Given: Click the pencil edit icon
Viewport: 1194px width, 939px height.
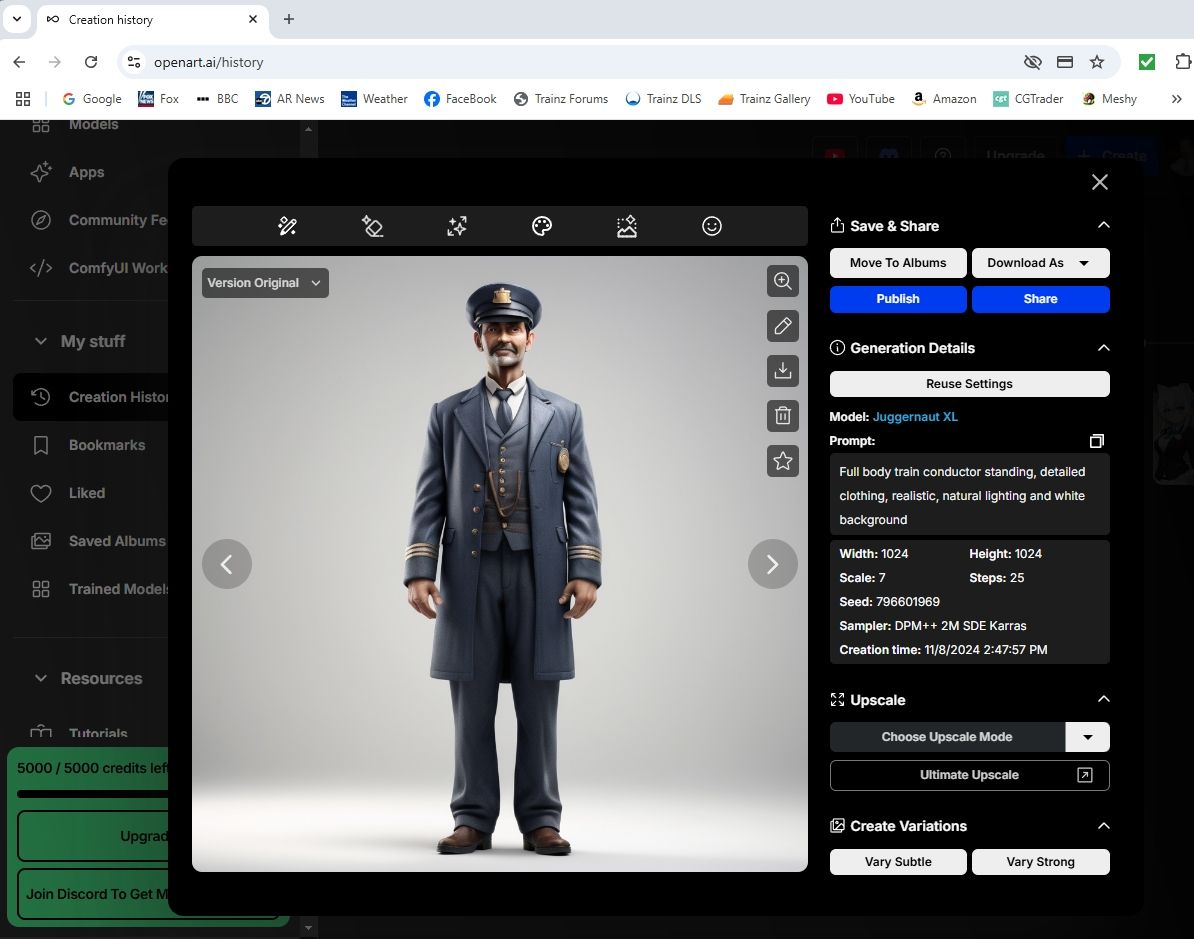Looking at the screenshot, I should click(783, 326).
